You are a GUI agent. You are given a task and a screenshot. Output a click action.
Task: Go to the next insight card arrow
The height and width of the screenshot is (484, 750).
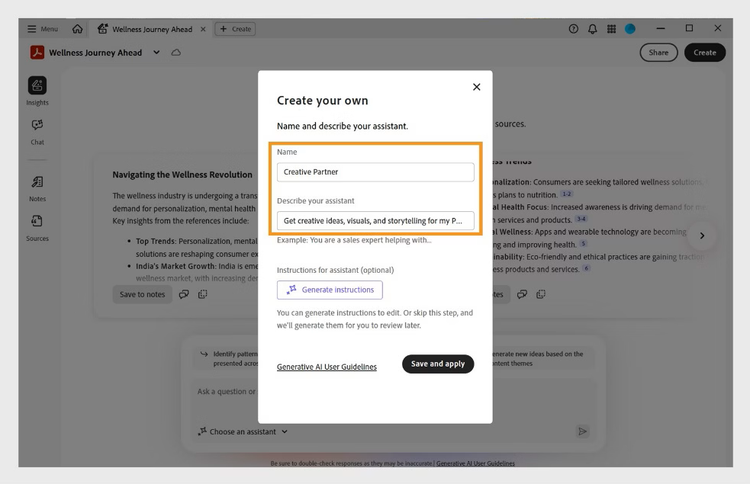(x=702, y=235)
